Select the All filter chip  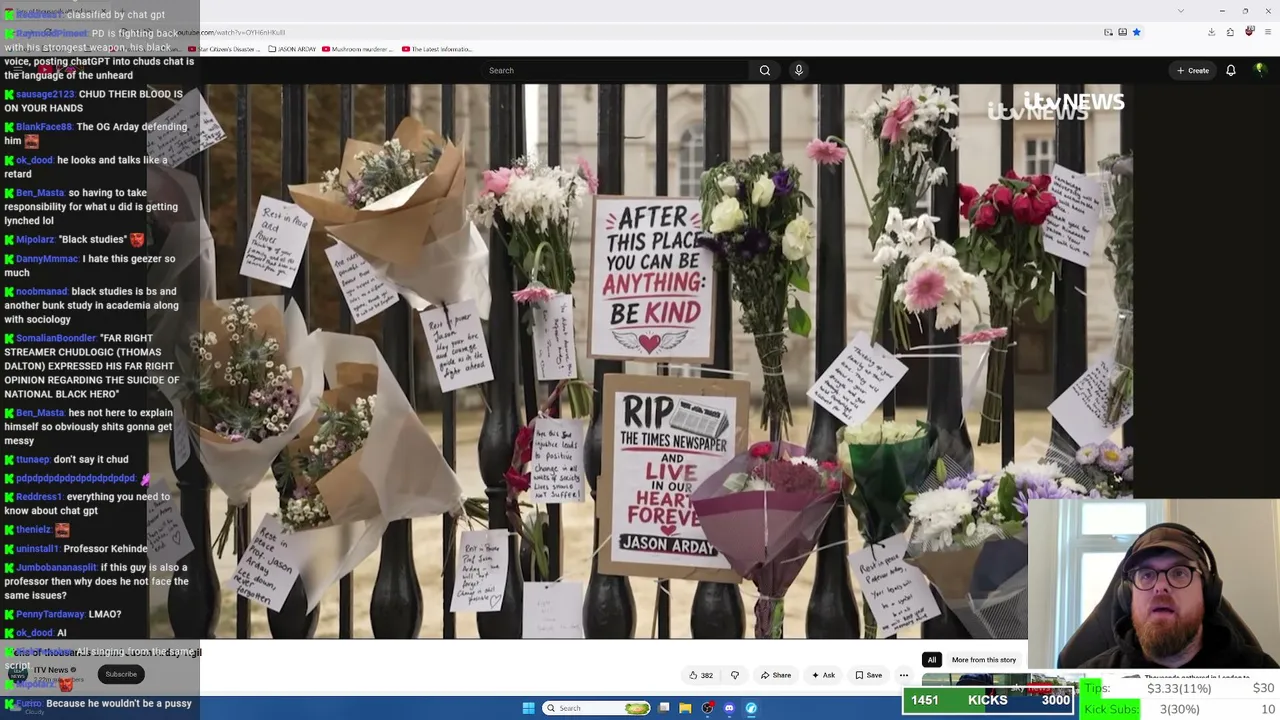coord(932,660)
